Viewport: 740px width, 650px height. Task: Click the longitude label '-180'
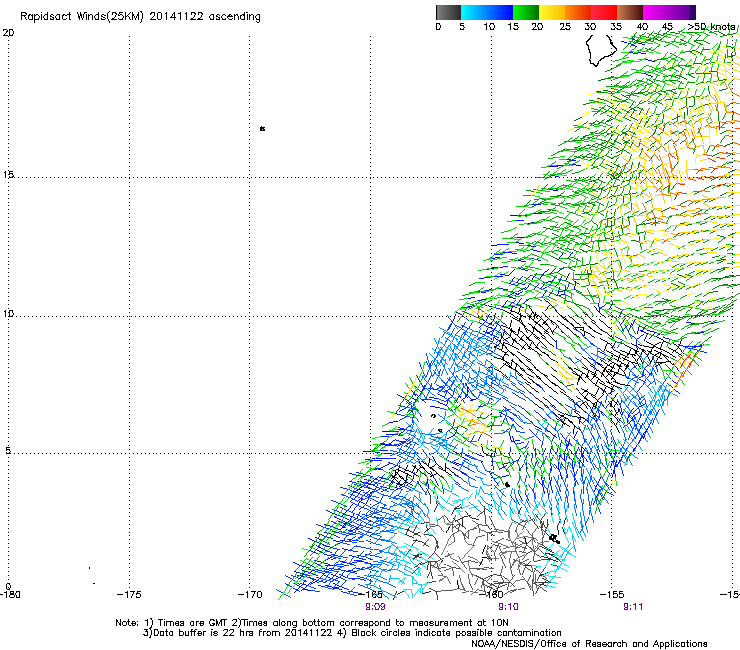[x=10, y=594]
